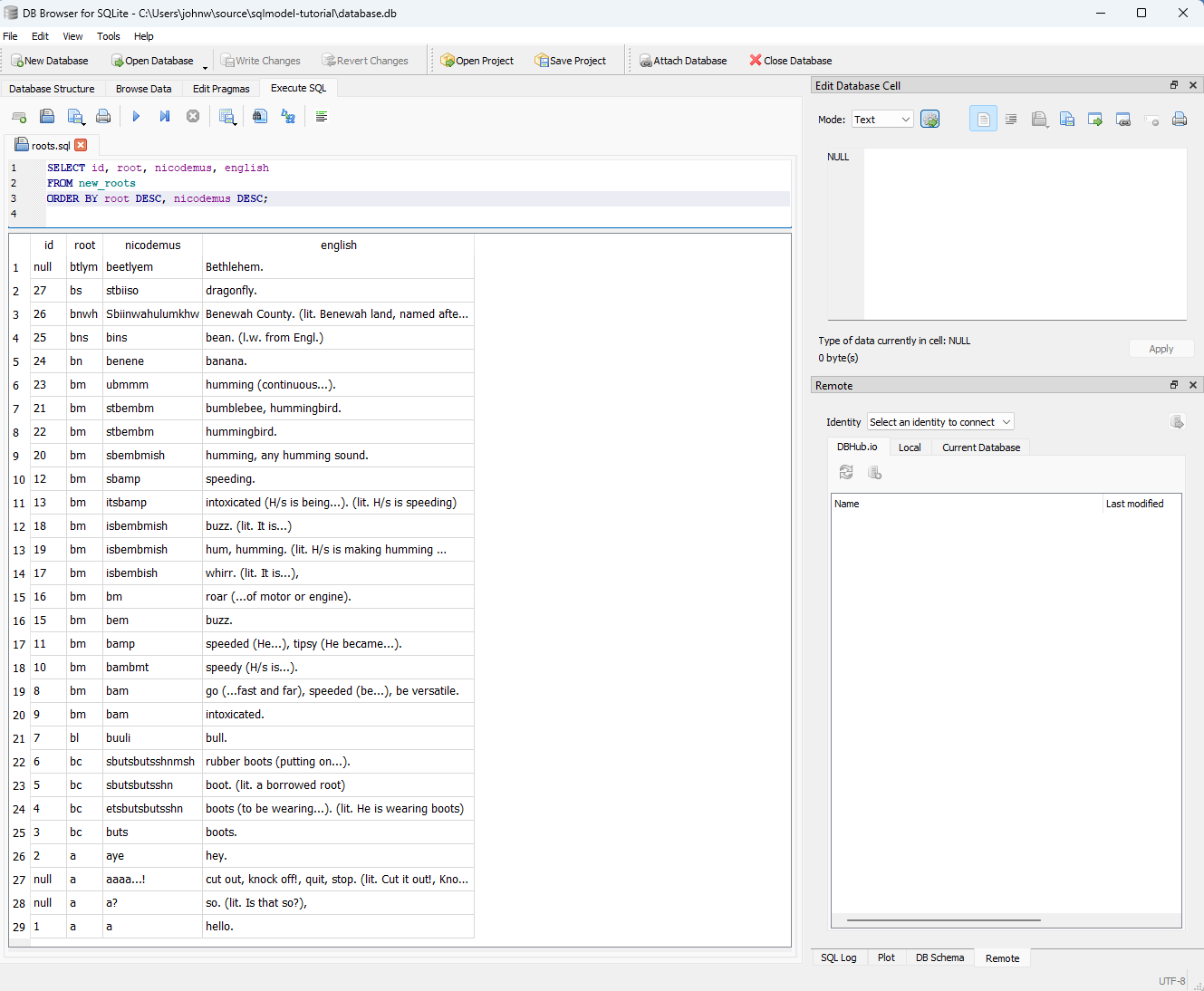The height and width of the screenshot is (991, 1204).
Task: Click the indent text icon in cell editor
Action: pyautogui.click(x=1011, y=119)
